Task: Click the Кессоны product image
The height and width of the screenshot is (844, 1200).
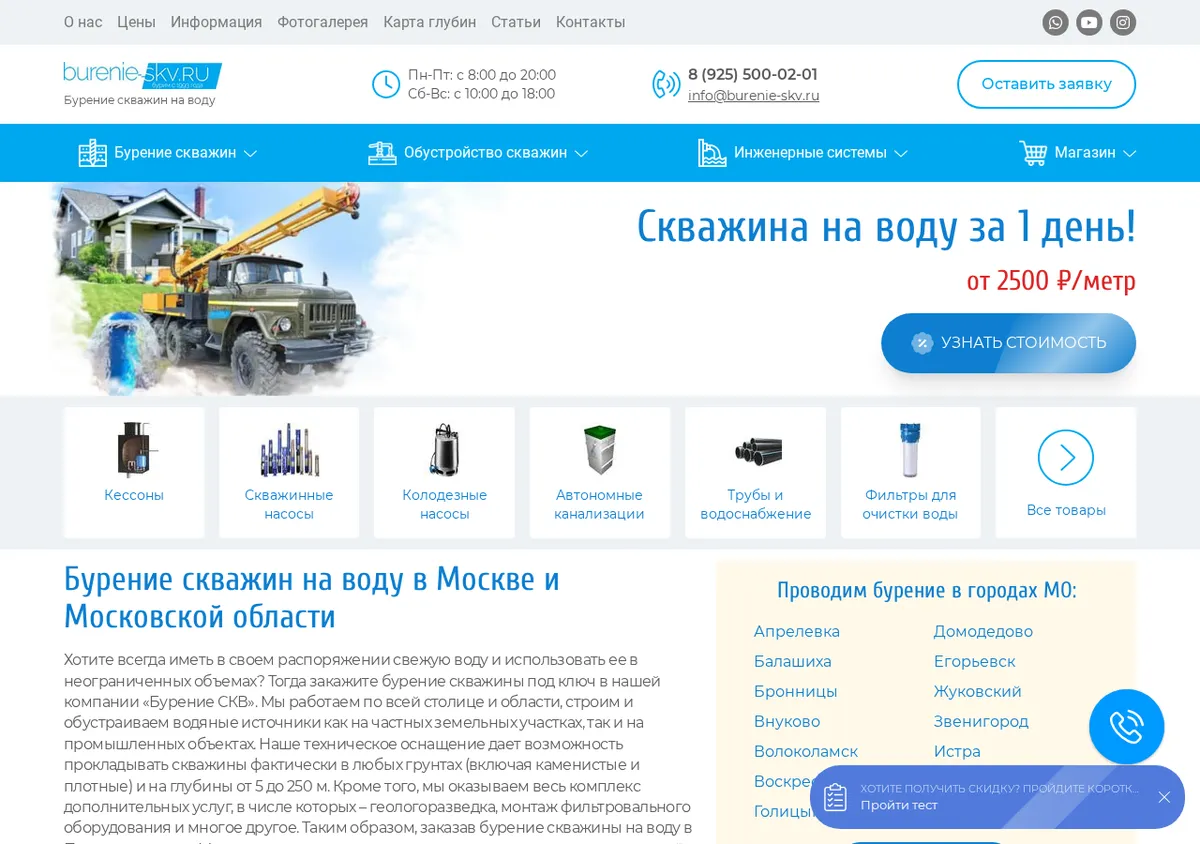Action: pyautogui.click(x=134, y=449)
